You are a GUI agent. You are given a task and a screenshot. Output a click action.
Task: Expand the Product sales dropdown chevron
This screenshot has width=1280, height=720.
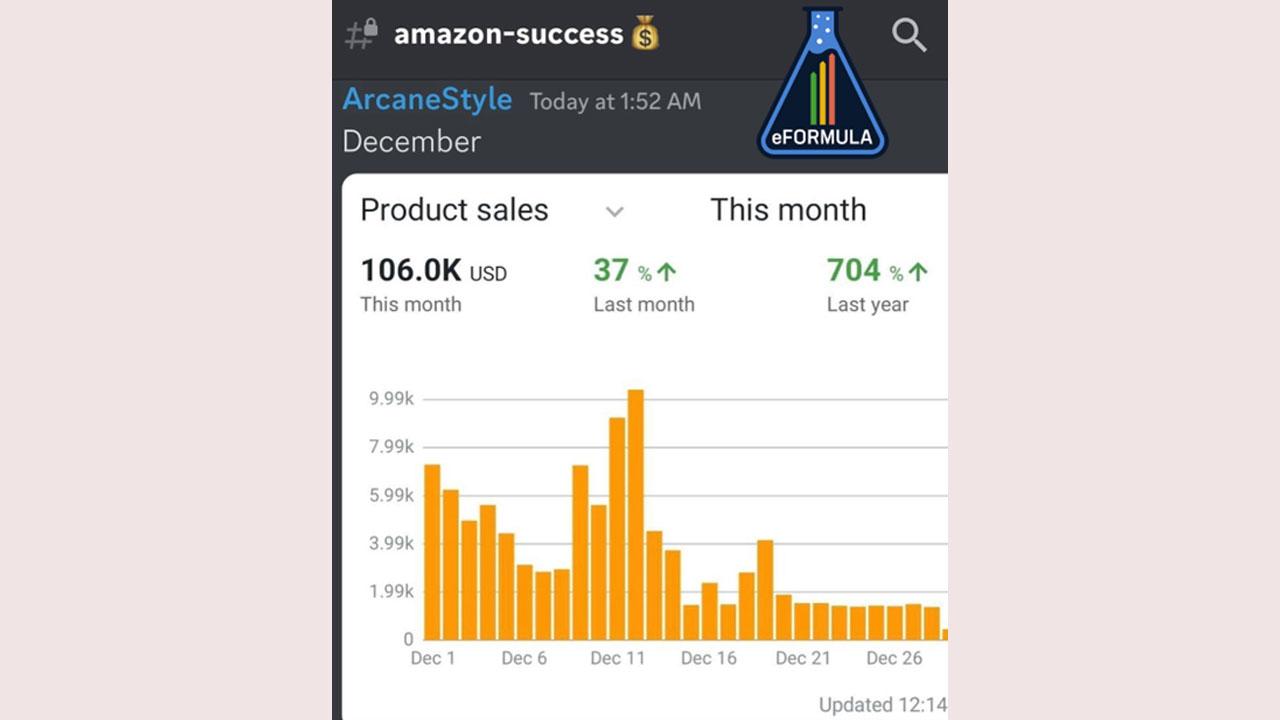pos(615,211)
